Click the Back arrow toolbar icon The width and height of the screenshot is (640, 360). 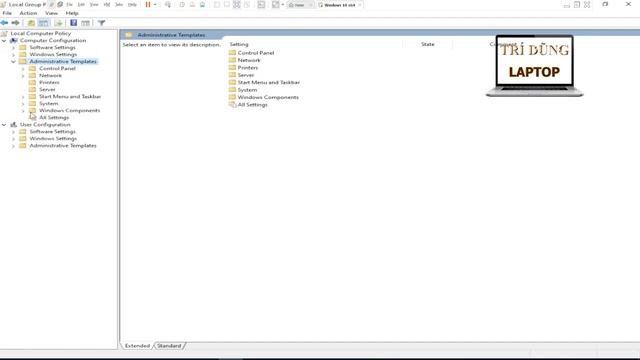4,23
